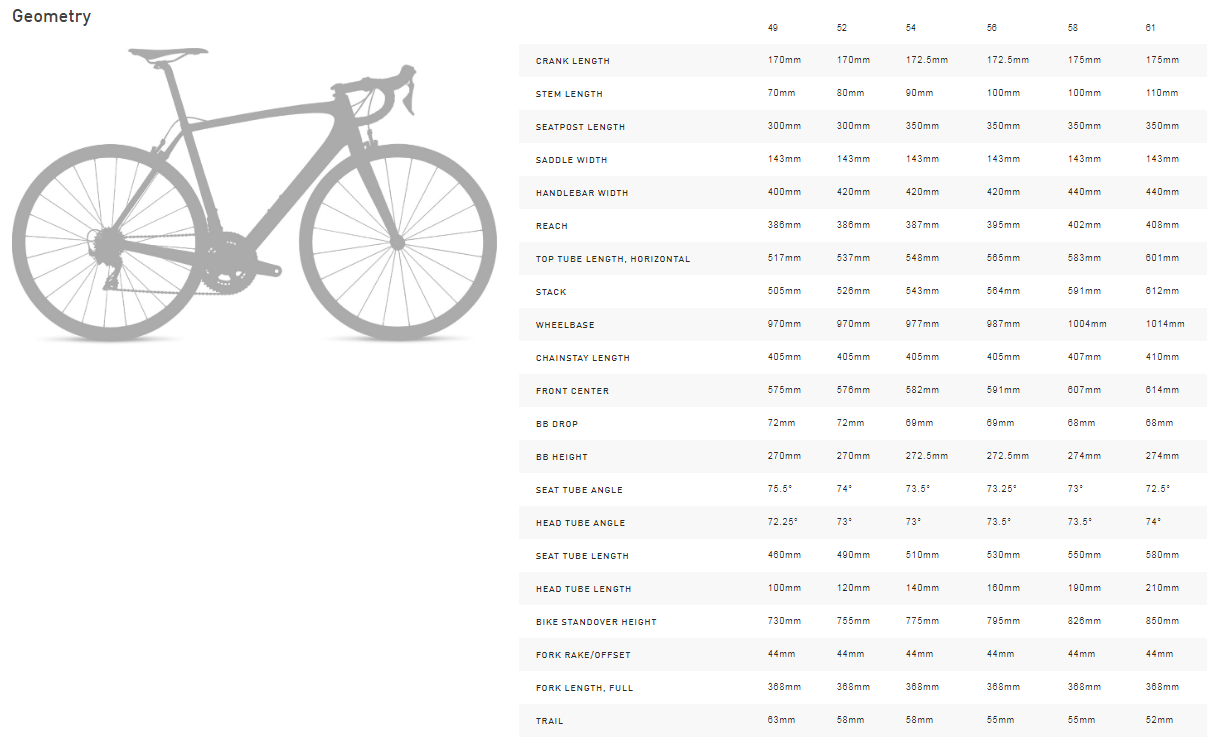Click the Trail row label

(x=549, y=721)
